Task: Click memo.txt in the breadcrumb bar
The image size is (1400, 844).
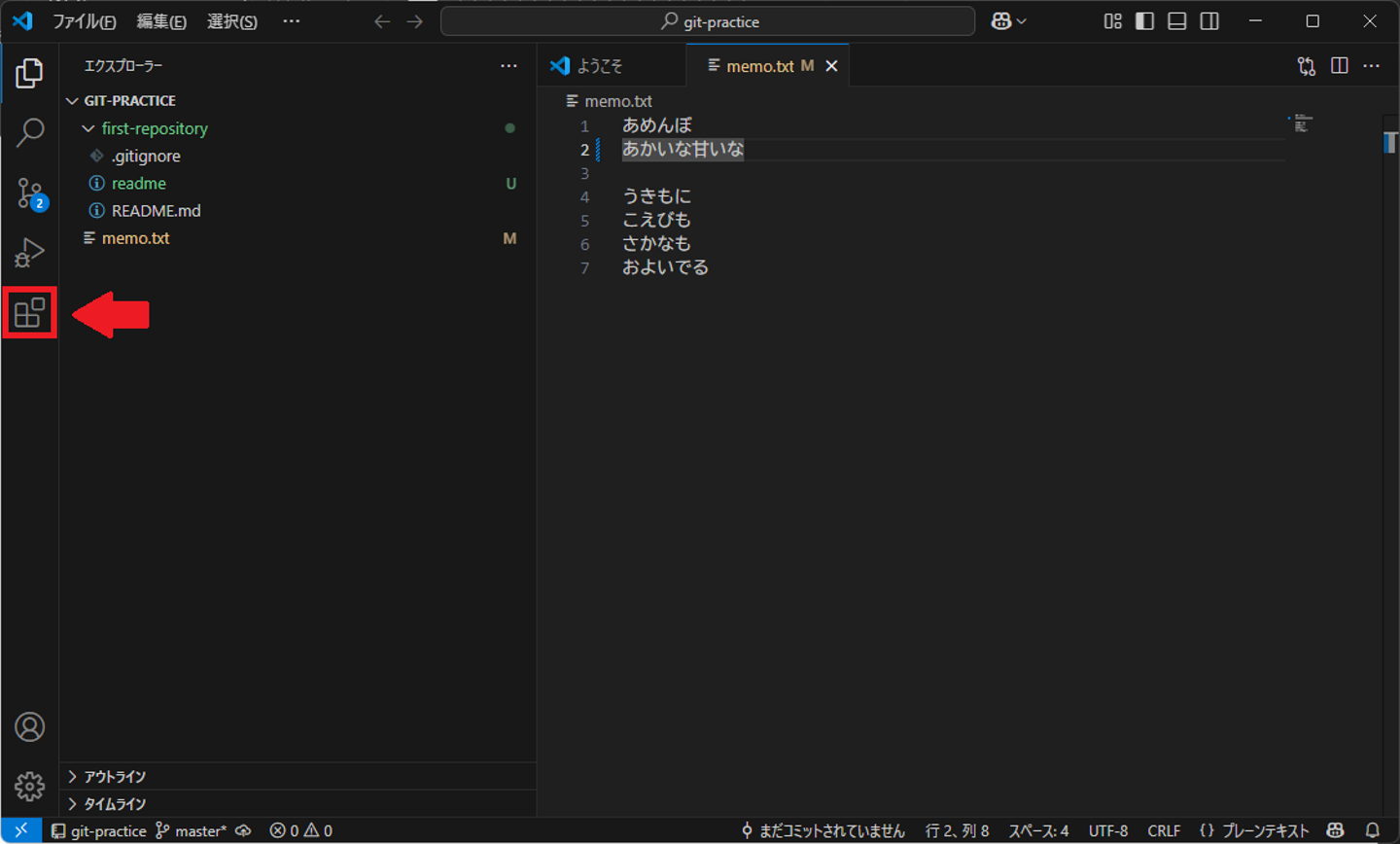Action: pyautogui.click(x=618, y=101)
